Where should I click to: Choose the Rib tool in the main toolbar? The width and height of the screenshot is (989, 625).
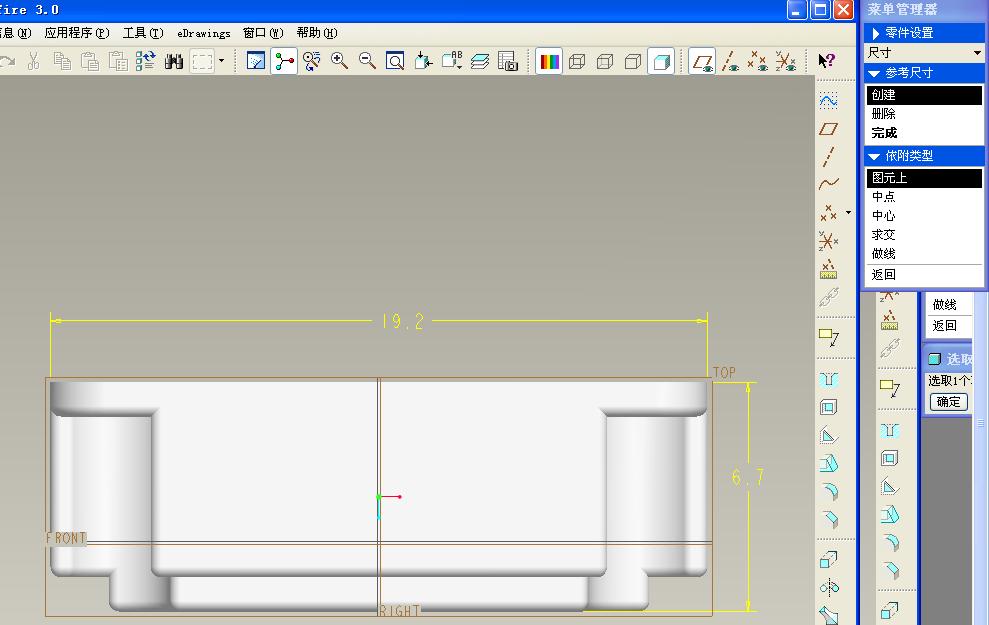(828, 435)
